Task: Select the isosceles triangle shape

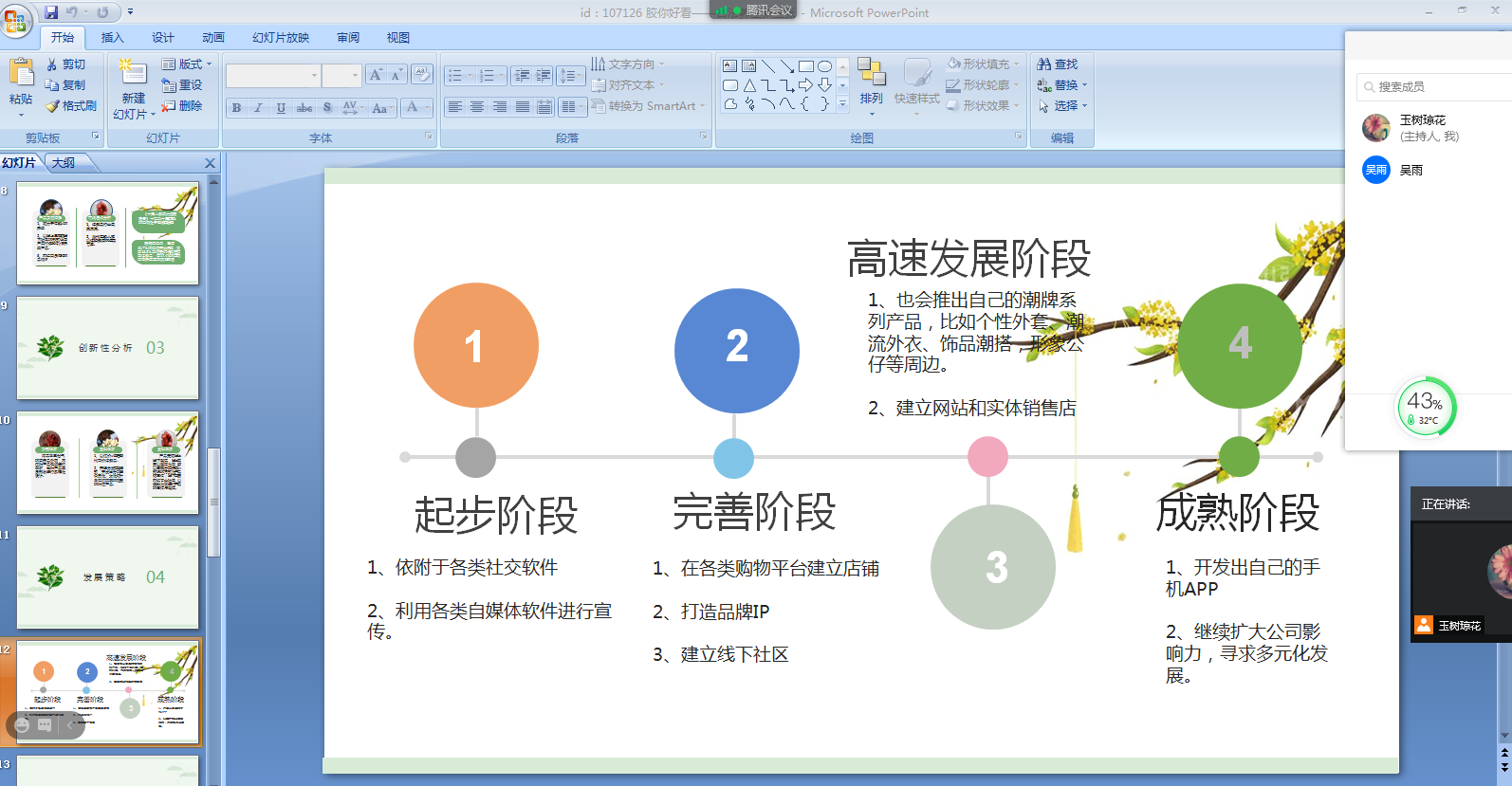Action: pyautogui.click(x=749, y=85)
